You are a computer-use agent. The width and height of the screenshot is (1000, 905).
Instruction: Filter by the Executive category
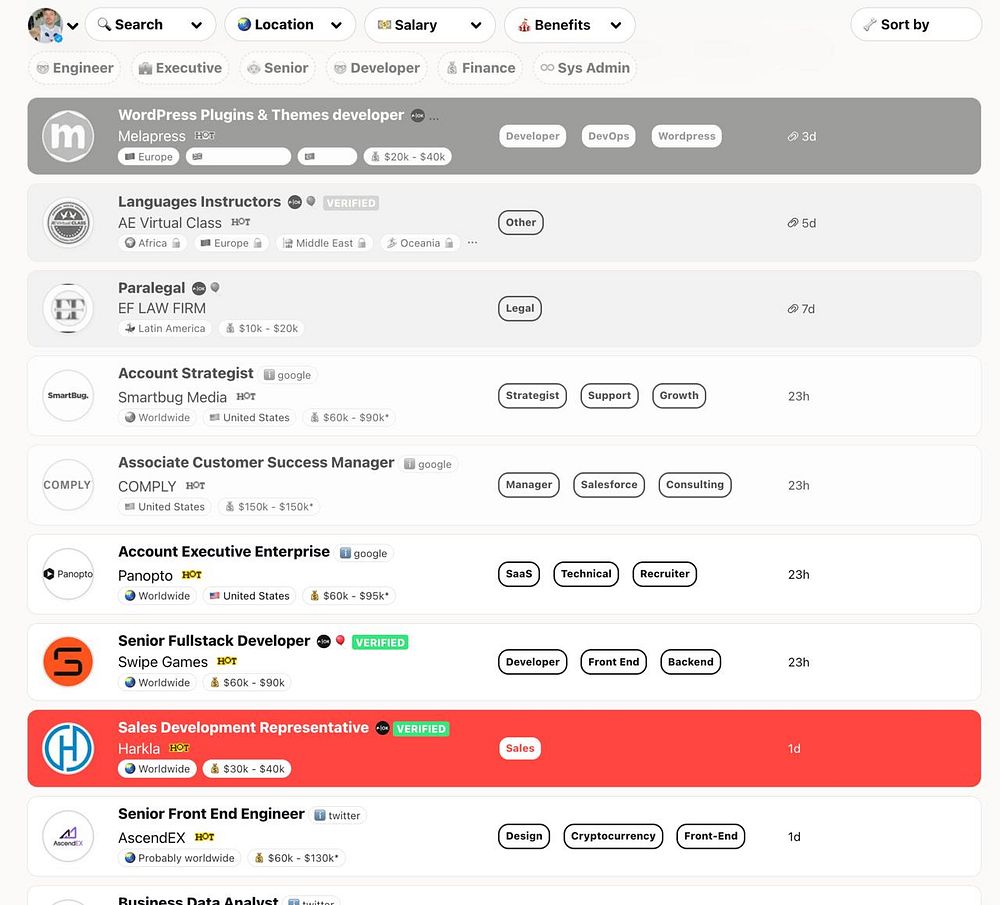click(x=180, y=68)
